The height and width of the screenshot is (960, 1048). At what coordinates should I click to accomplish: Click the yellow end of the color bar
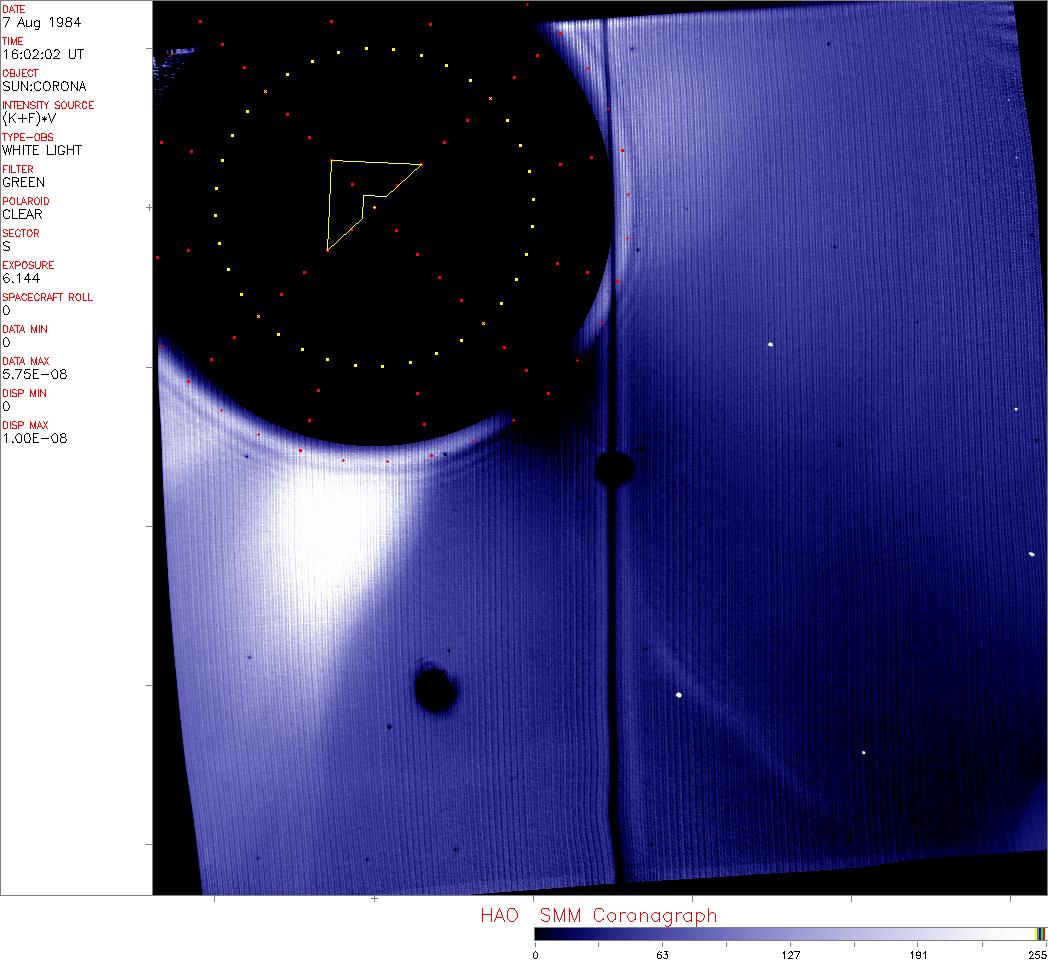point(1041,933)
